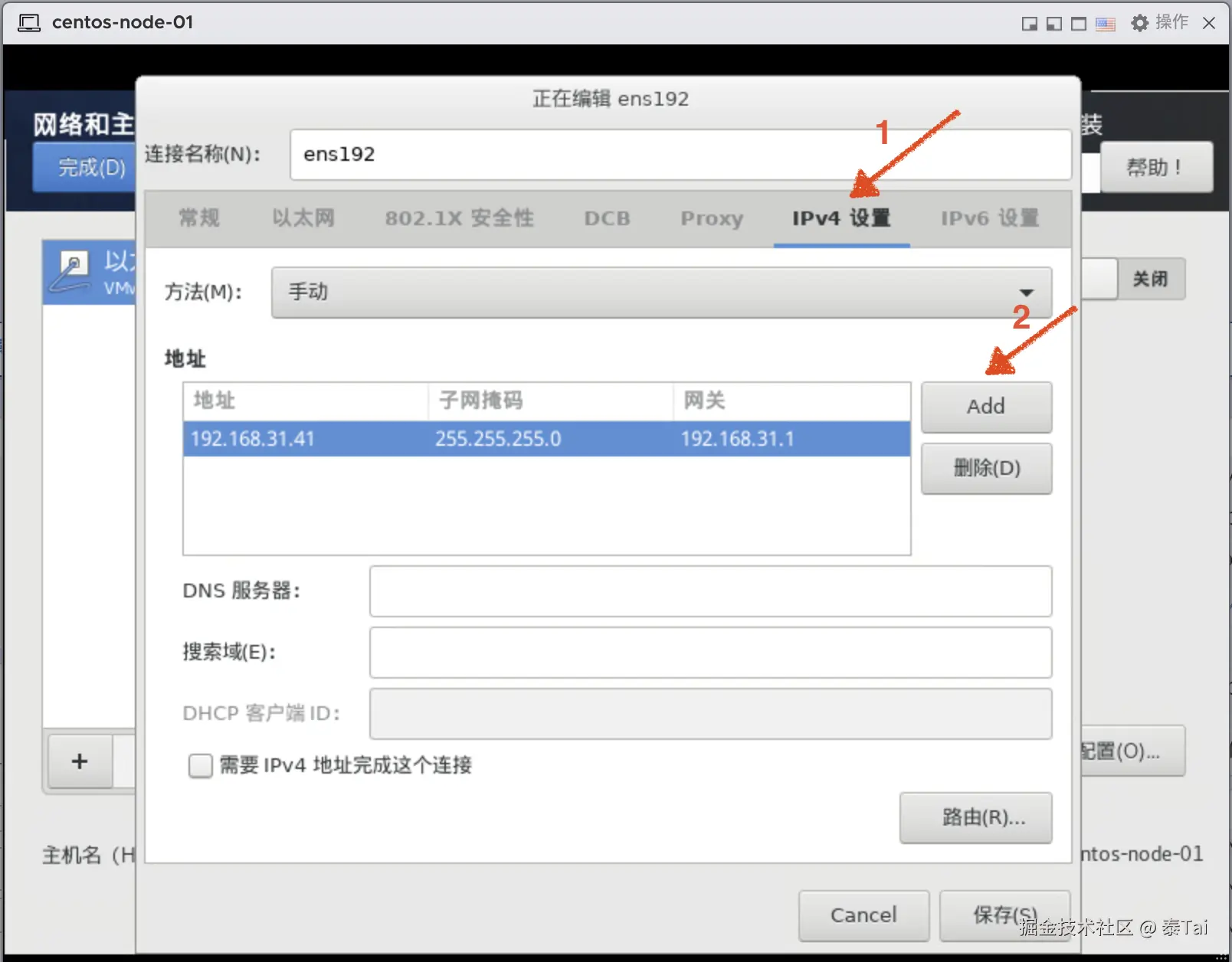The image size is (1232, 962).
Task: Open the Proxy tab
Action: pyautogui.click(x=712, y=218)
